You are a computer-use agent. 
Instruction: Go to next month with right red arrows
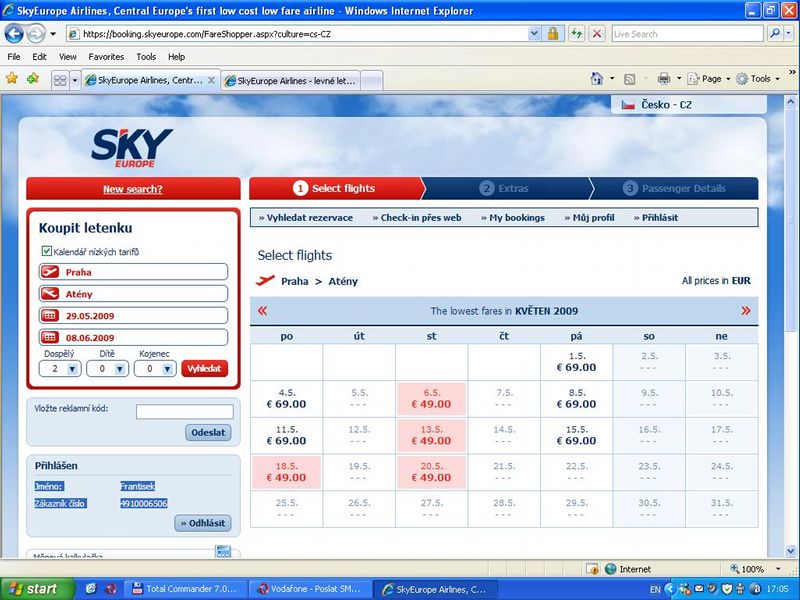click(x=746, y=310)
